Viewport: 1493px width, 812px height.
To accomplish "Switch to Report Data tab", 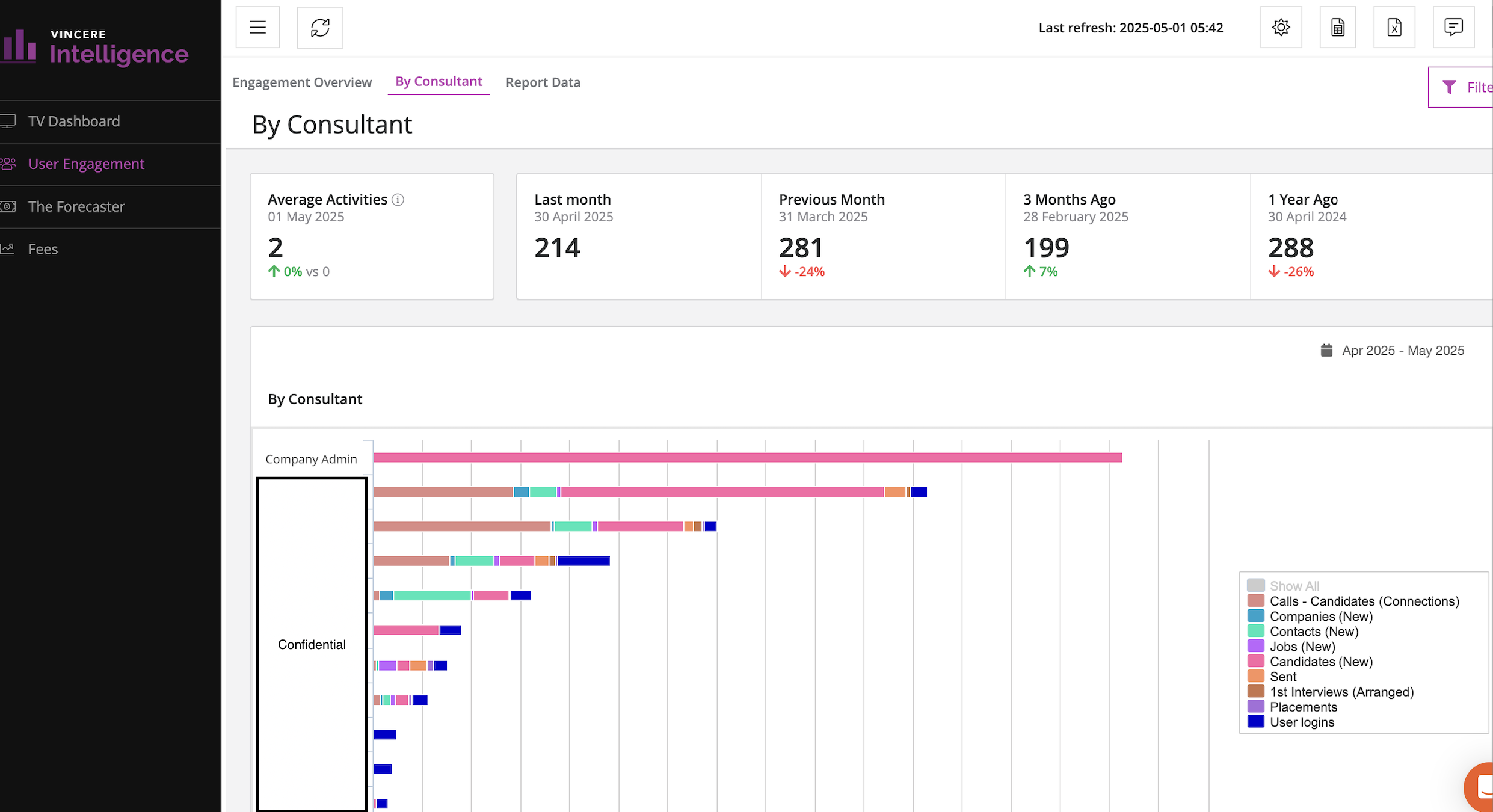I will (543, 82).
